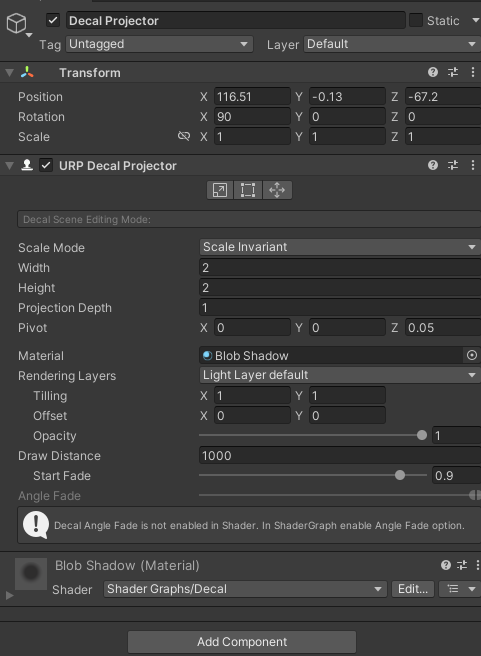Collapse the Transform component foldout
The image size is (481, 656).
(x=9, y=73)
